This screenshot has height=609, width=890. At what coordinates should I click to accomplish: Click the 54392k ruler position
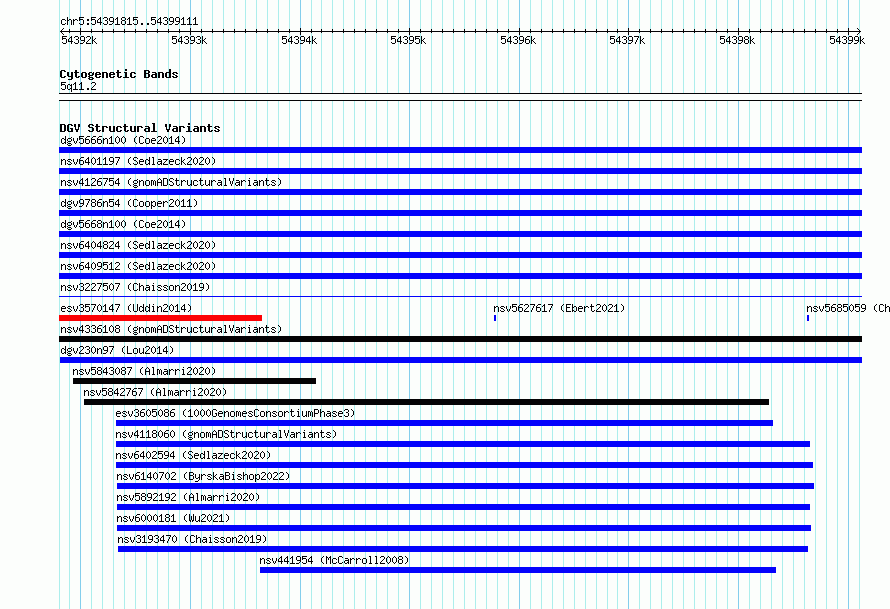(79, 40)
